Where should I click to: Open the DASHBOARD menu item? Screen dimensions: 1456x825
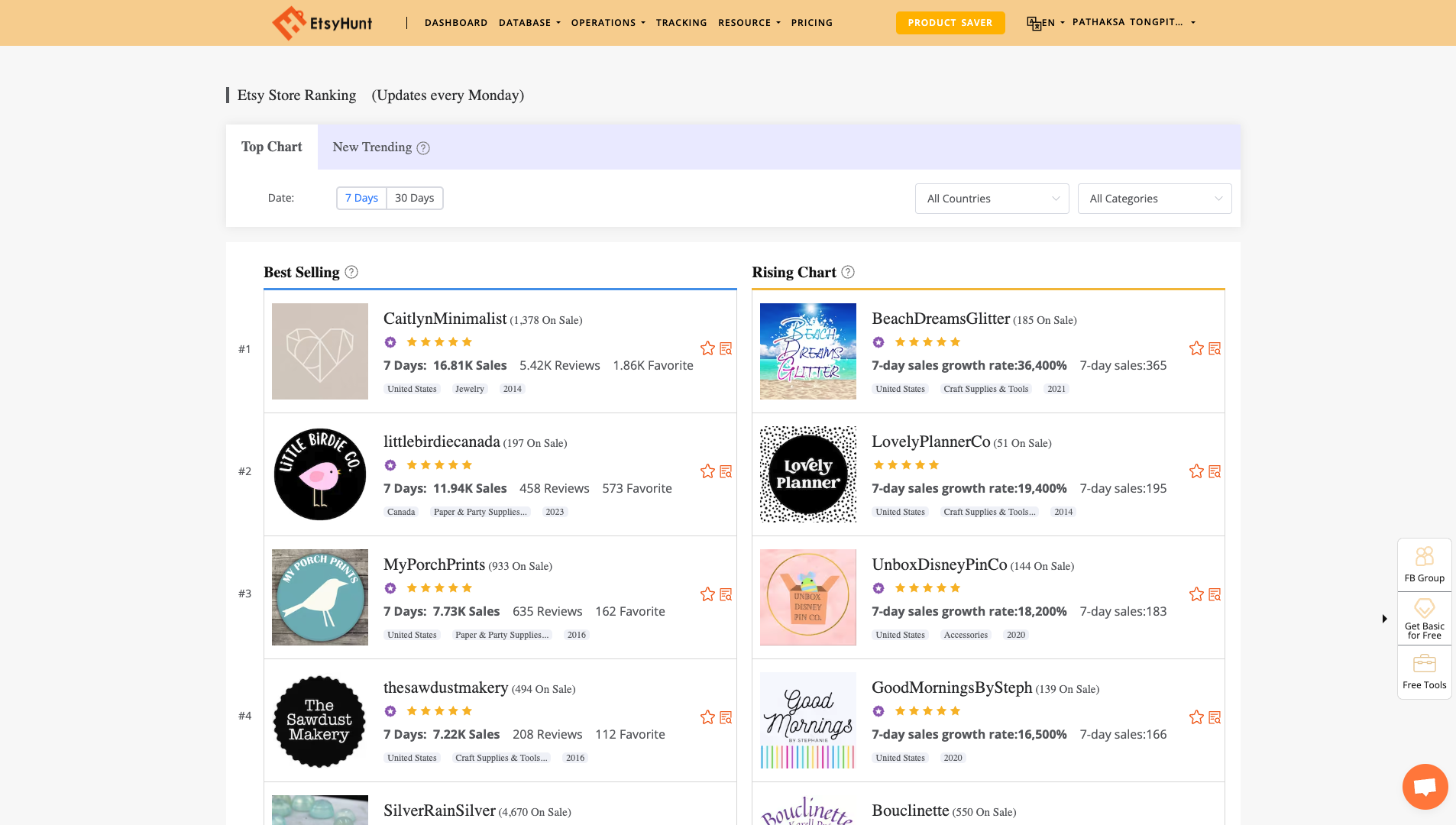tap(456, 22)
